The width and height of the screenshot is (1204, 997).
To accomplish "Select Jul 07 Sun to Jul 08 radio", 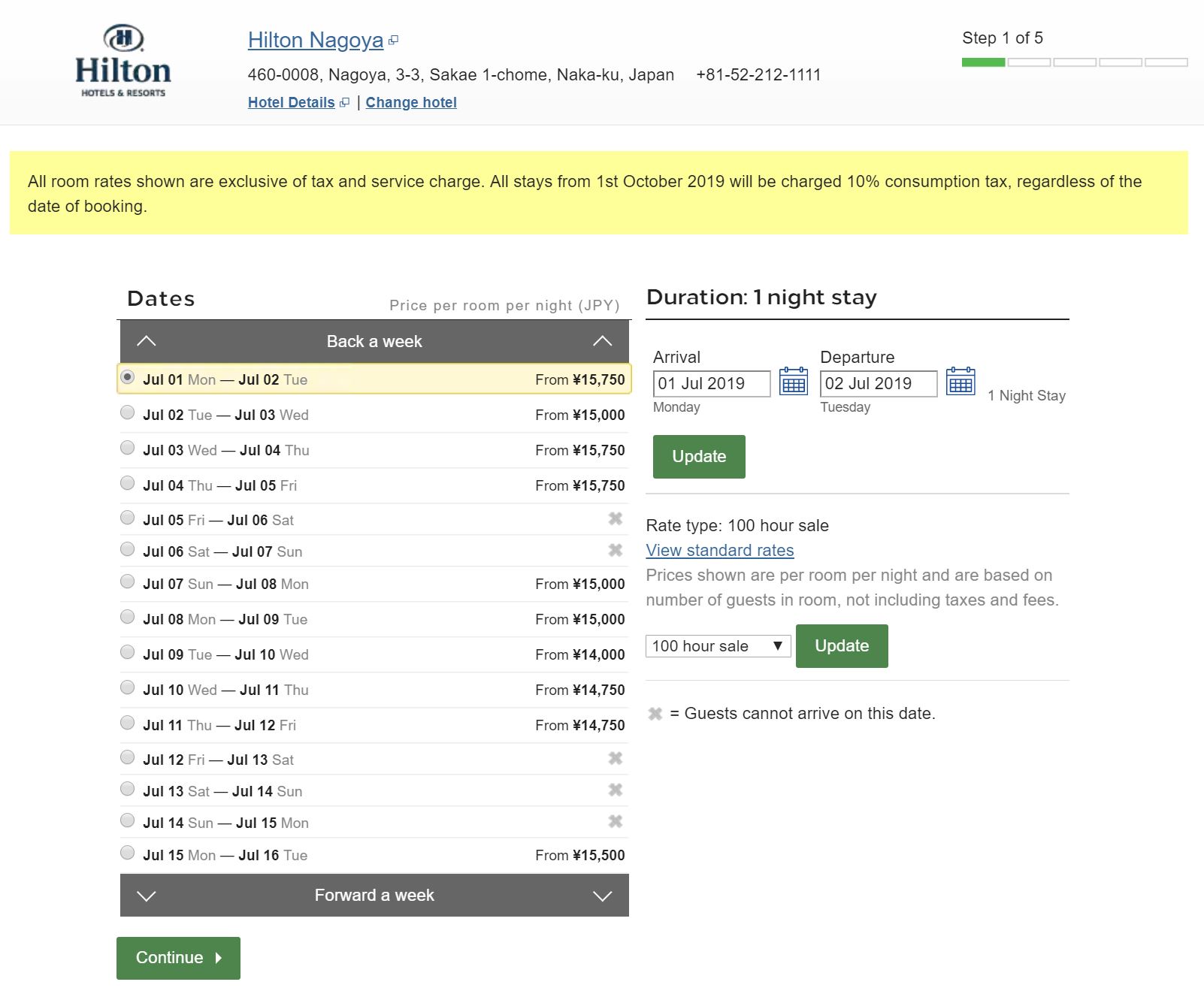I will click(x=128, y=582).
